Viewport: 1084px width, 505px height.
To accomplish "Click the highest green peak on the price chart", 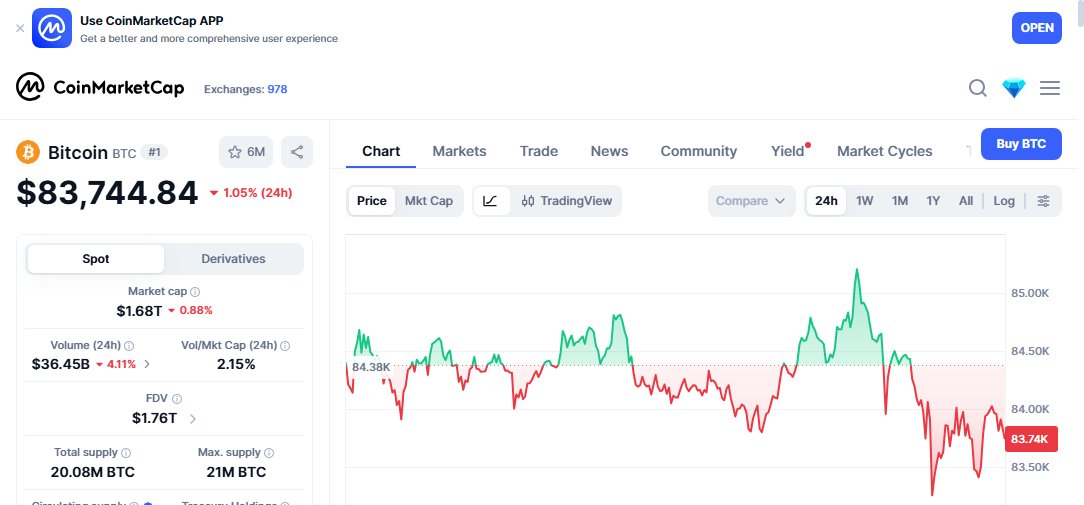I will point(857,270).
